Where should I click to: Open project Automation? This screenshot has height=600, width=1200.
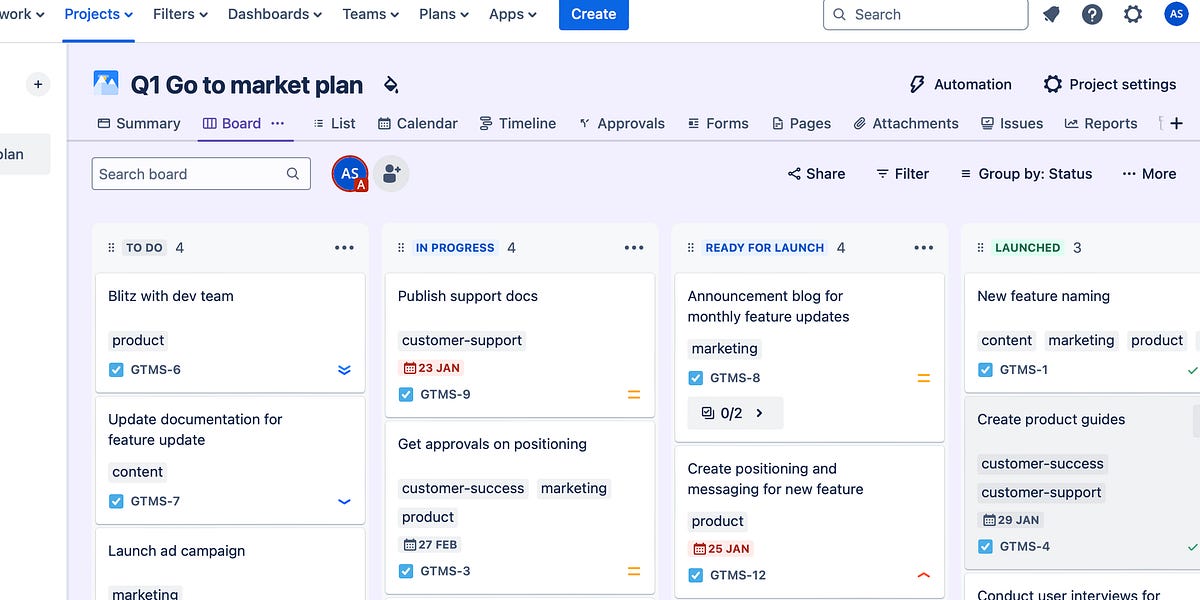[959, 84]
